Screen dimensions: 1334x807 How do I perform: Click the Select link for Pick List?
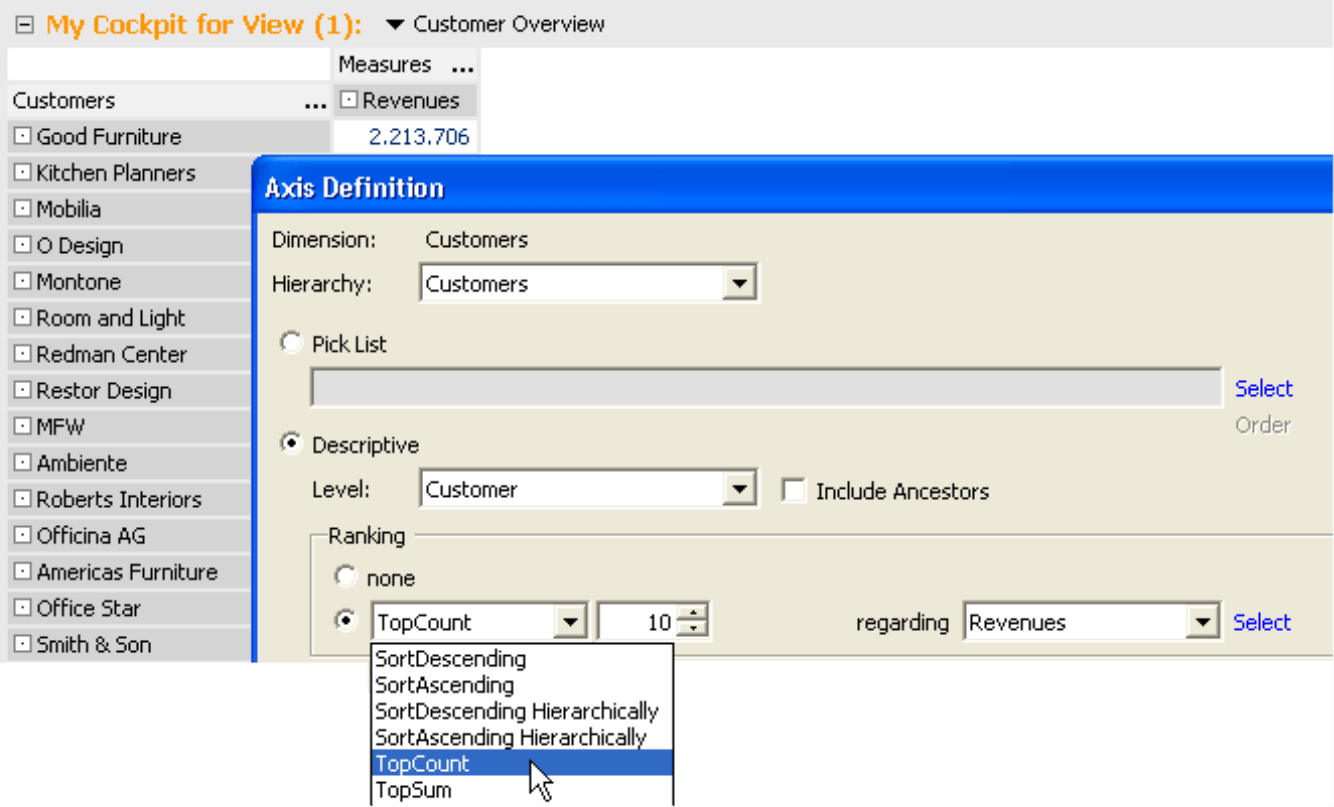coord(1264,388)
